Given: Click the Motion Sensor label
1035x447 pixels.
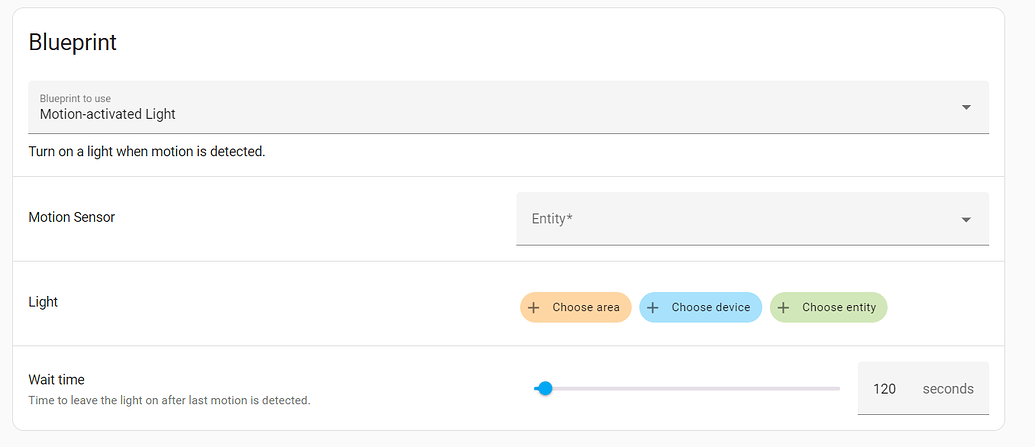Looking at the screenshot, I should tap(72, 217).
